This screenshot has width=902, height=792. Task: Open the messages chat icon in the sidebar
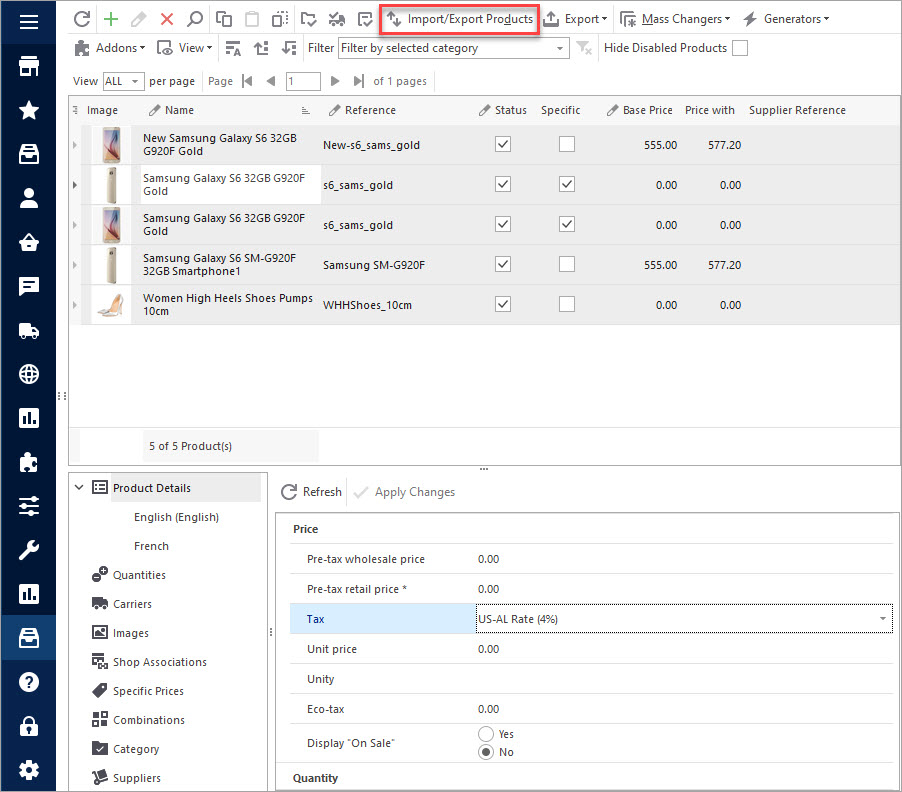29,286
